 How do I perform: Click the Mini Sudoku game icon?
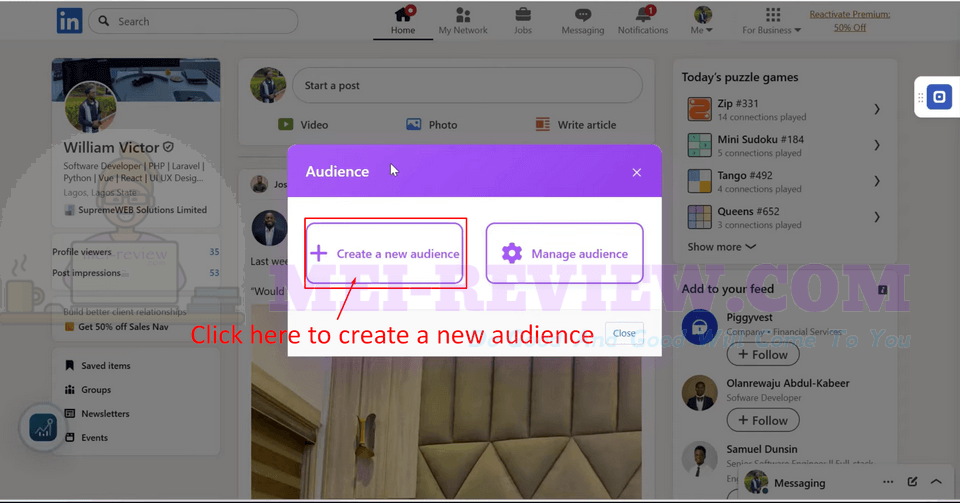699,146
